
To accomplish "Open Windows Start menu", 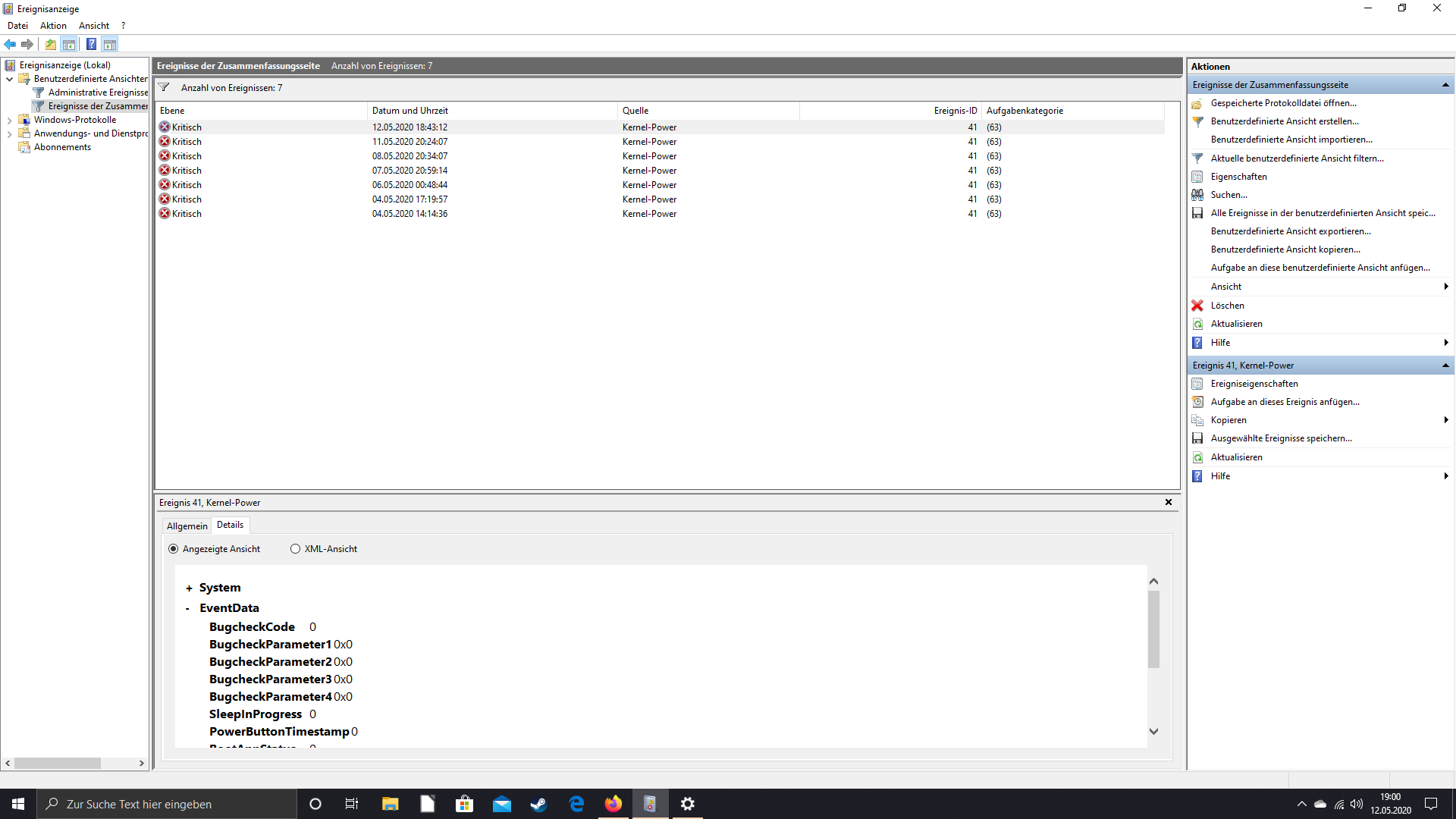I will click(18, 804).
